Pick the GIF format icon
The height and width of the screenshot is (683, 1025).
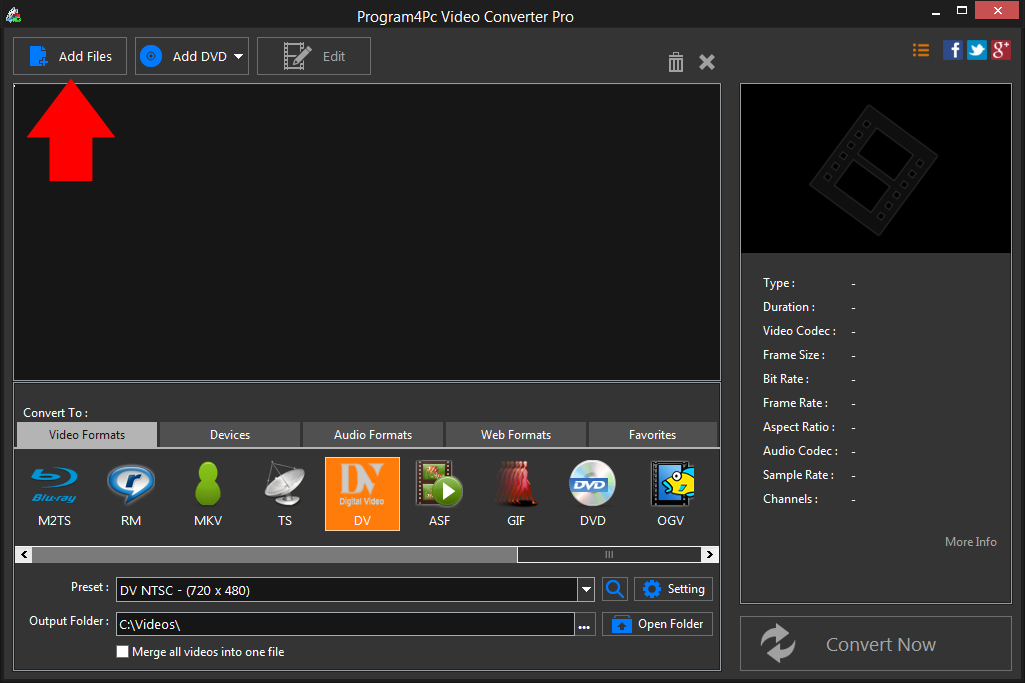click(x=516, y=492)
